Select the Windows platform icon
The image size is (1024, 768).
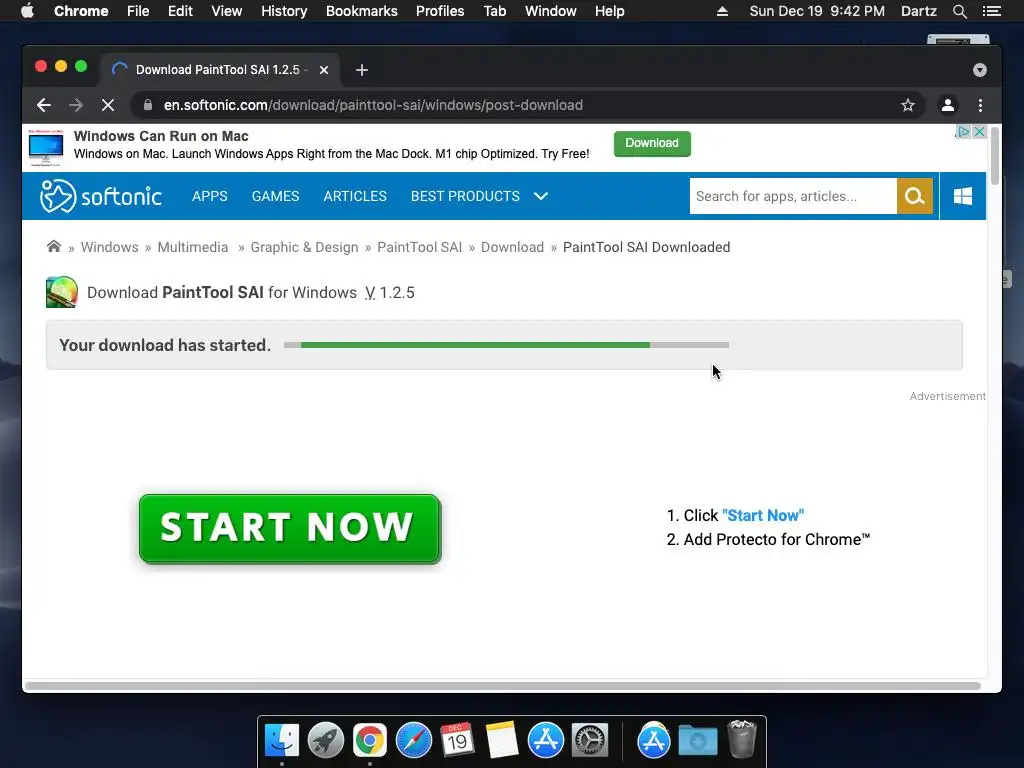(963, 196)
